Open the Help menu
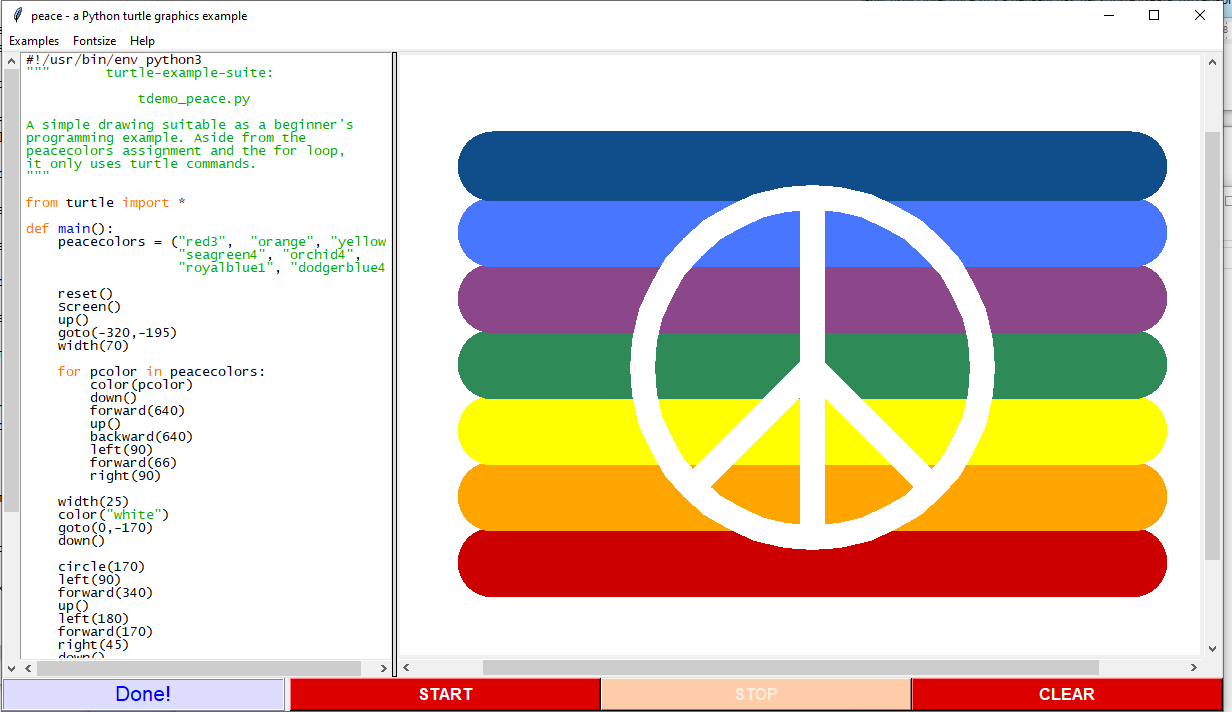 (x=143, y=41)
